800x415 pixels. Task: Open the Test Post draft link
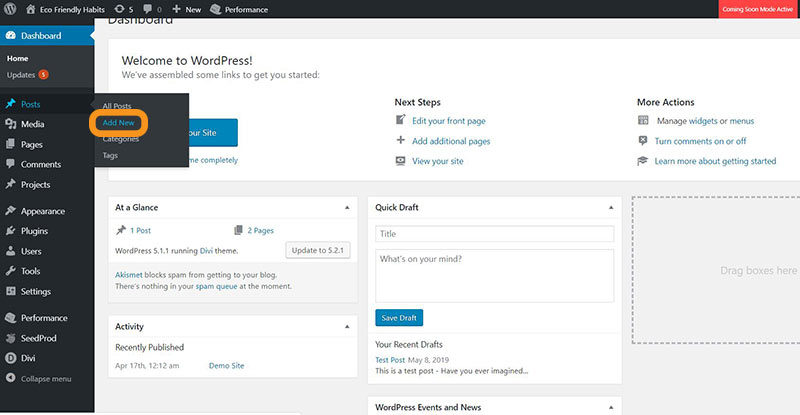[390, 360]
